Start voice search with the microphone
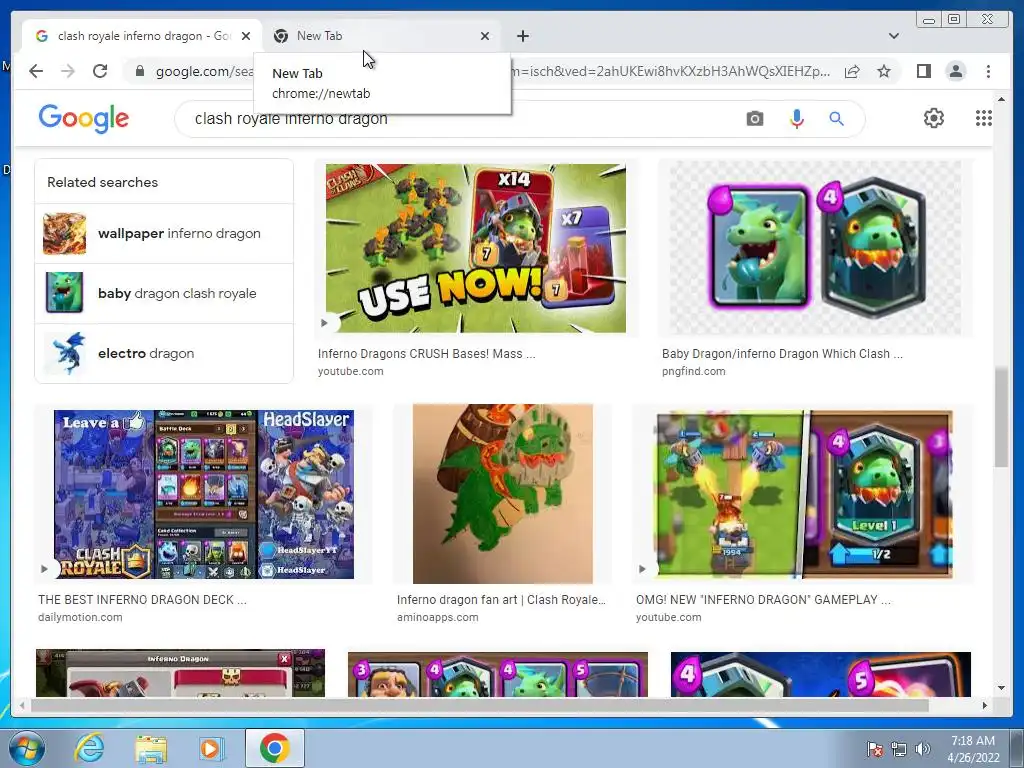 (796, 119)
